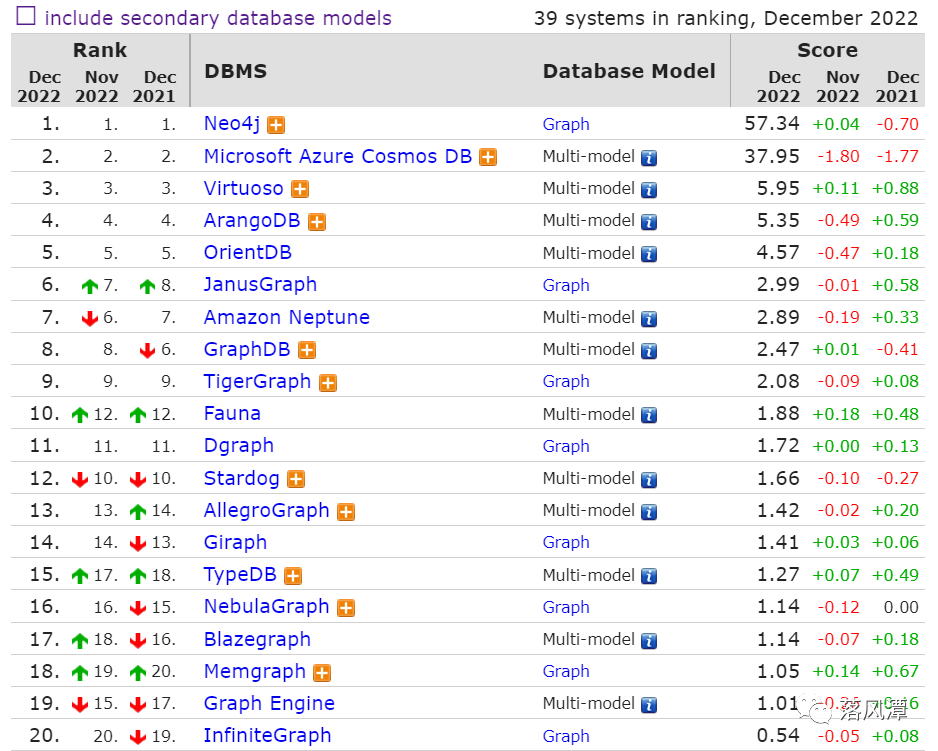Click Graph model link in Dgraph row

click(566, 447)
